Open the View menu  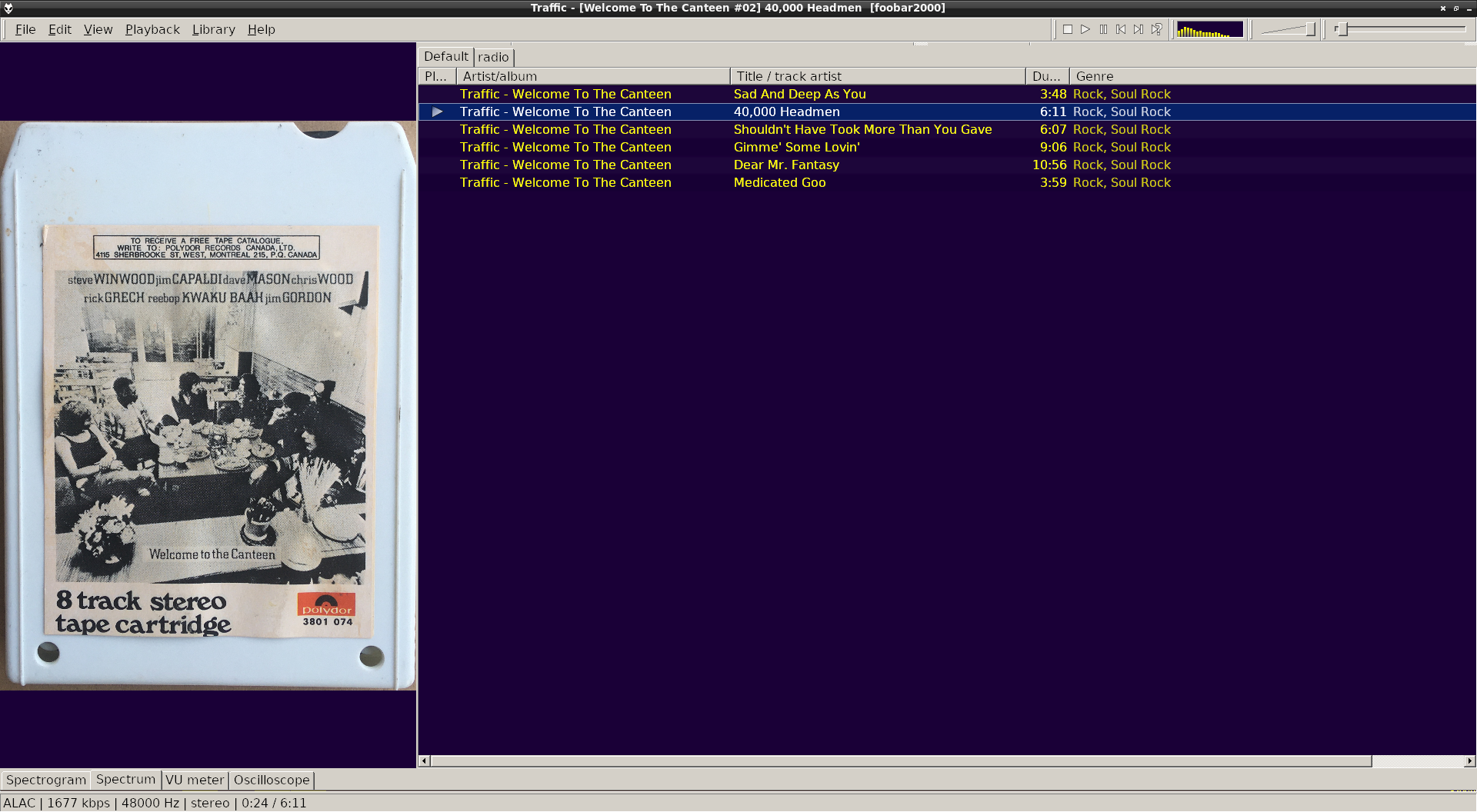pos(98,29)
